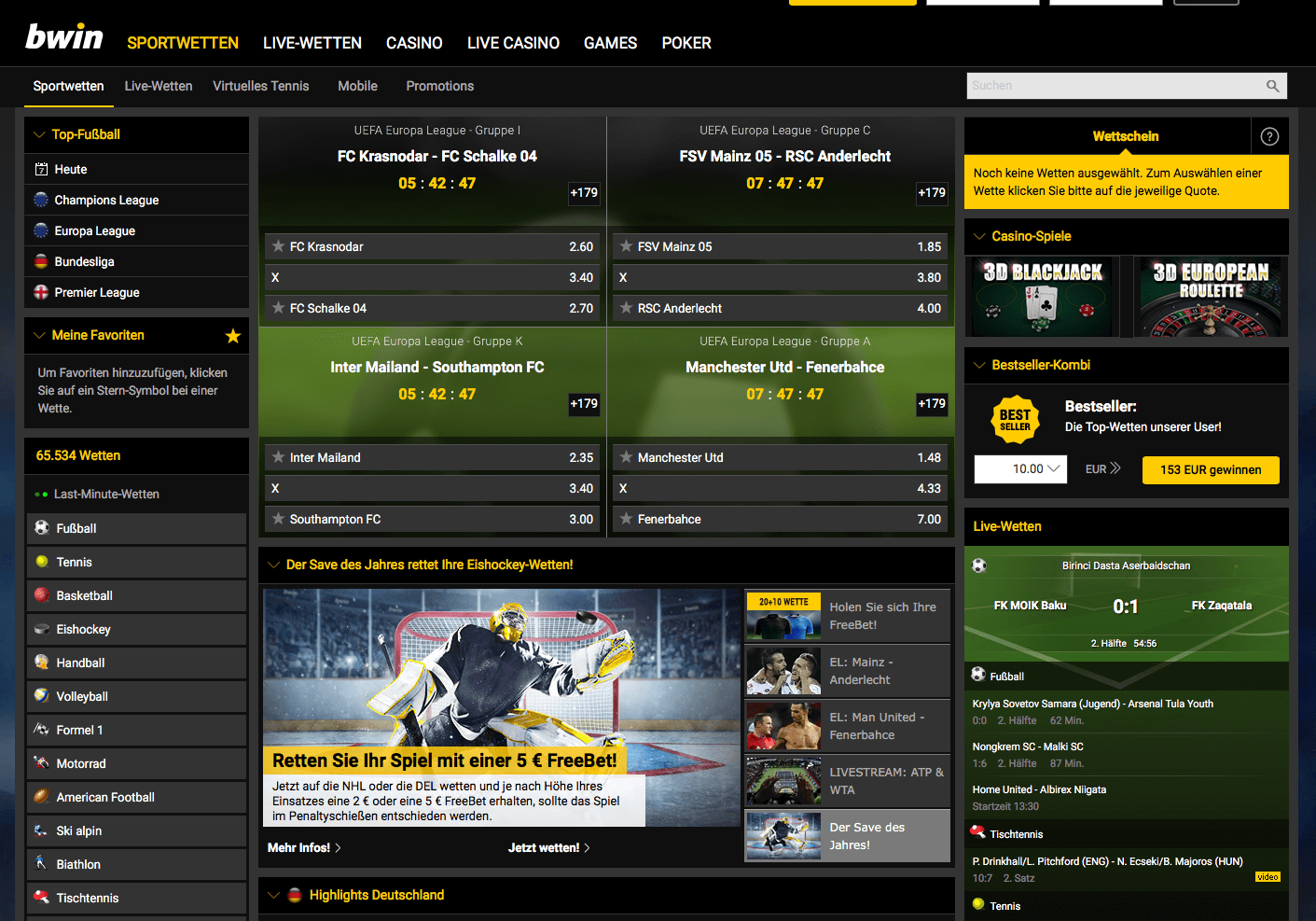
Task: Click the Meine Favoriten yellow star icon
Action: click(x=233, y=336)
